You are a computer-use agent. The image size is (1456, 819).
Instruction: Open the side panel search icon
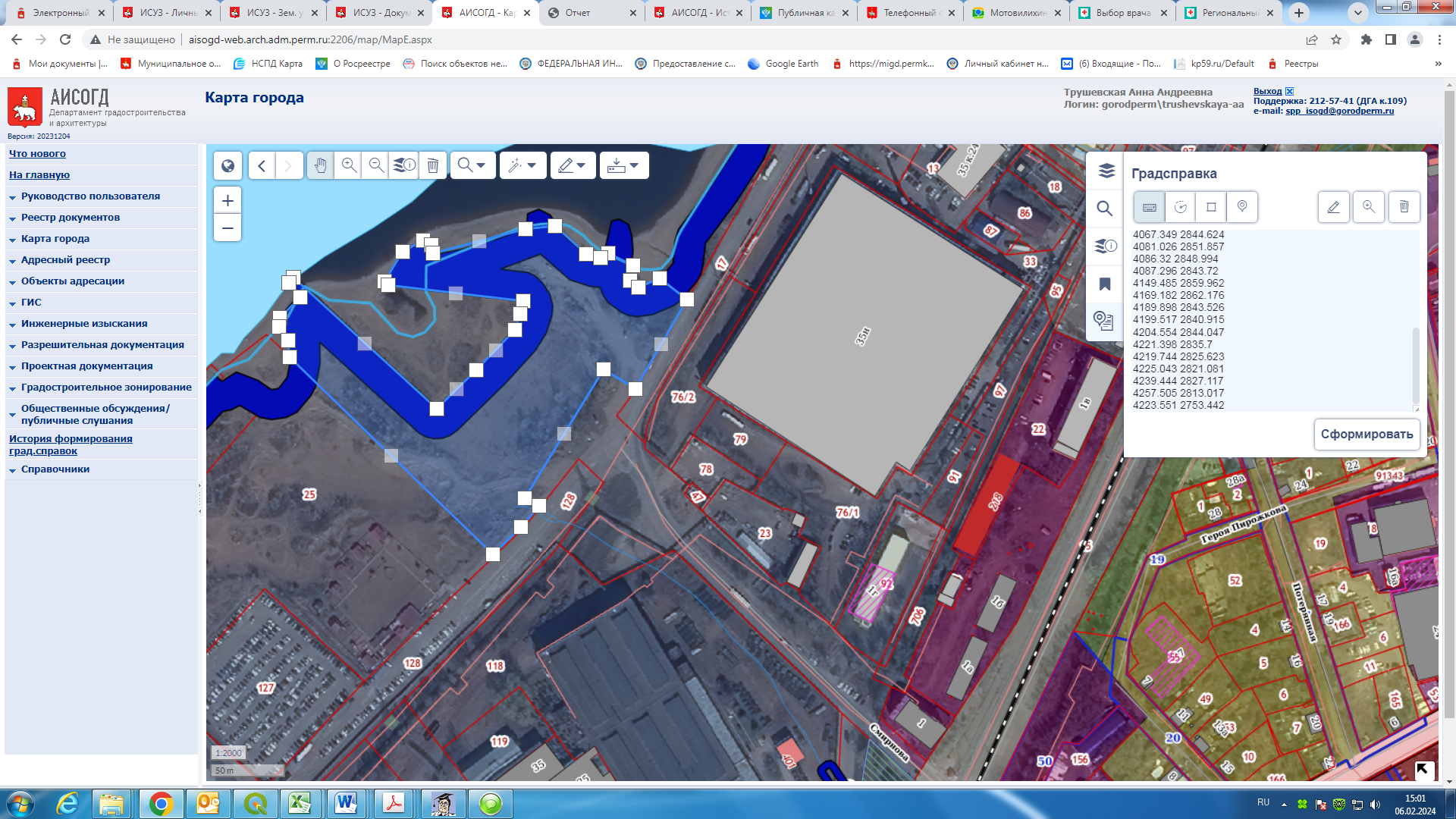1105,209
